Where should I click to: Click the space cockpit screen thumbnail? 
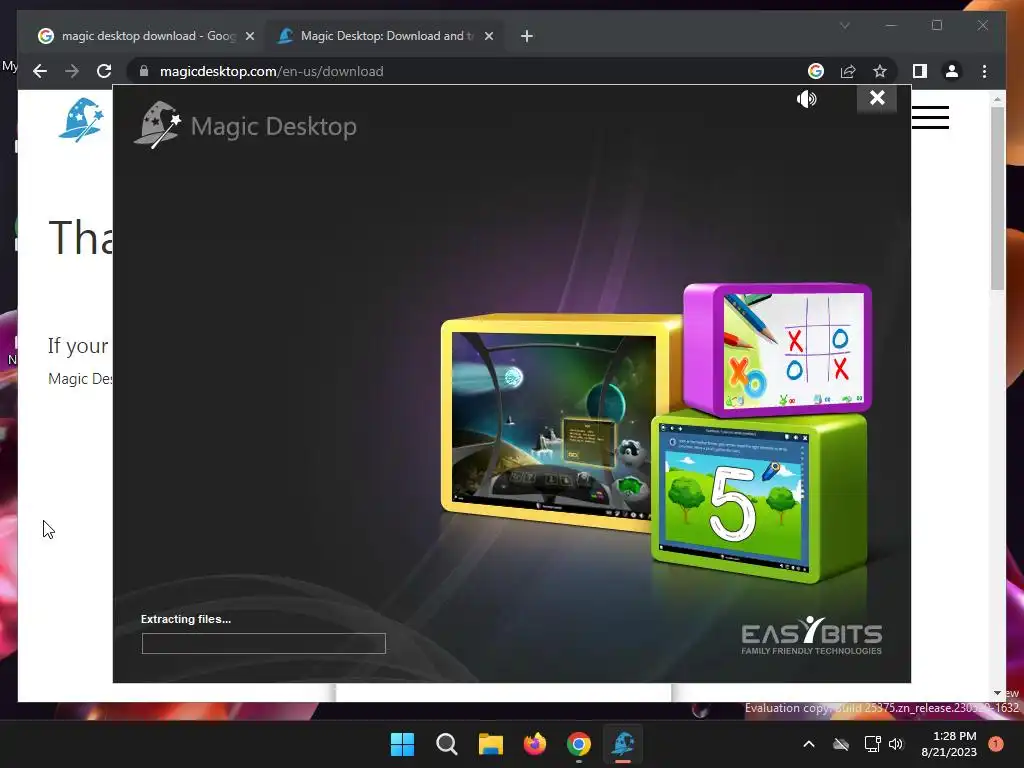[554, 421]
